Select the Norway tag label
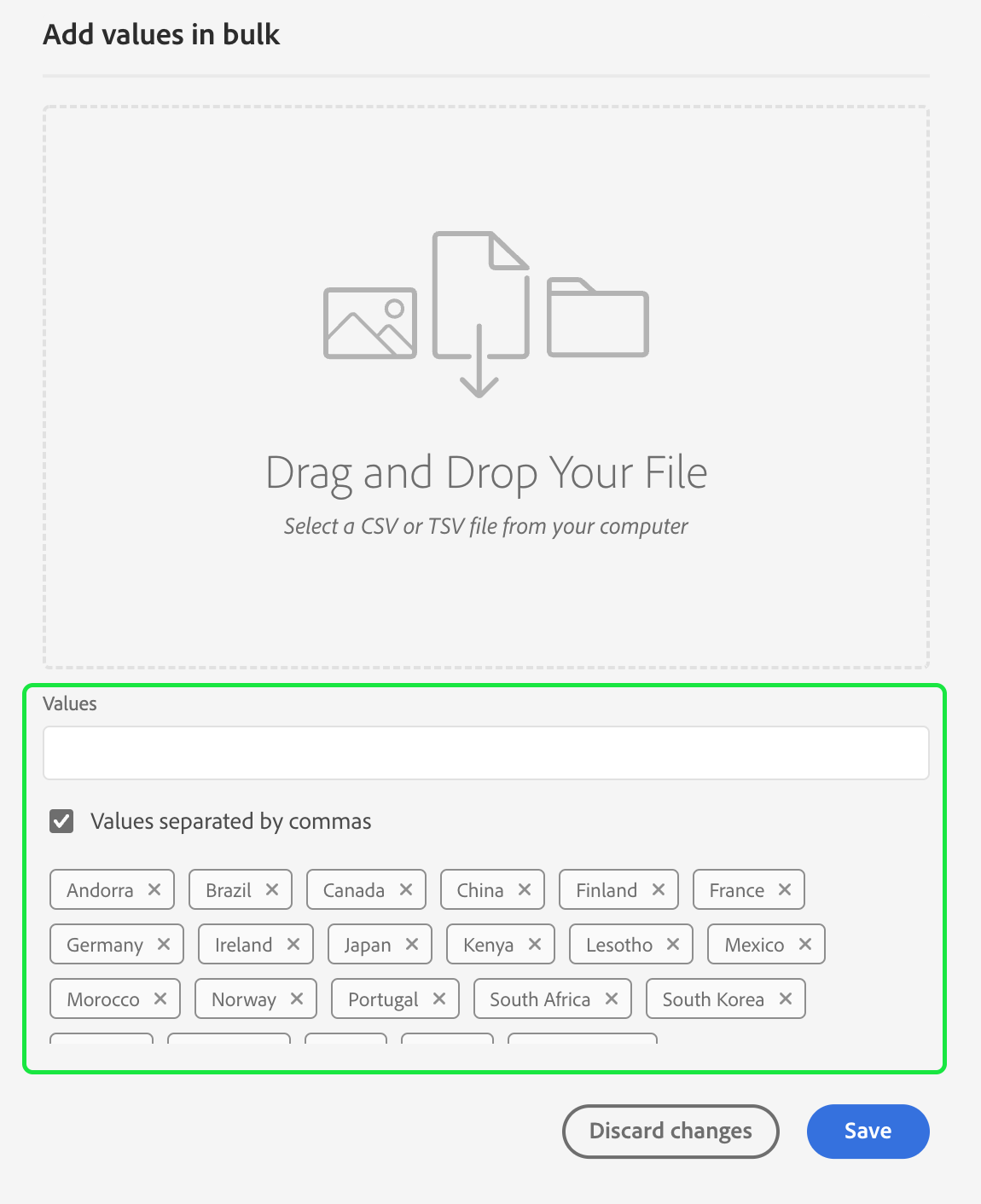The image size is (981, 1204). (244, 999)
